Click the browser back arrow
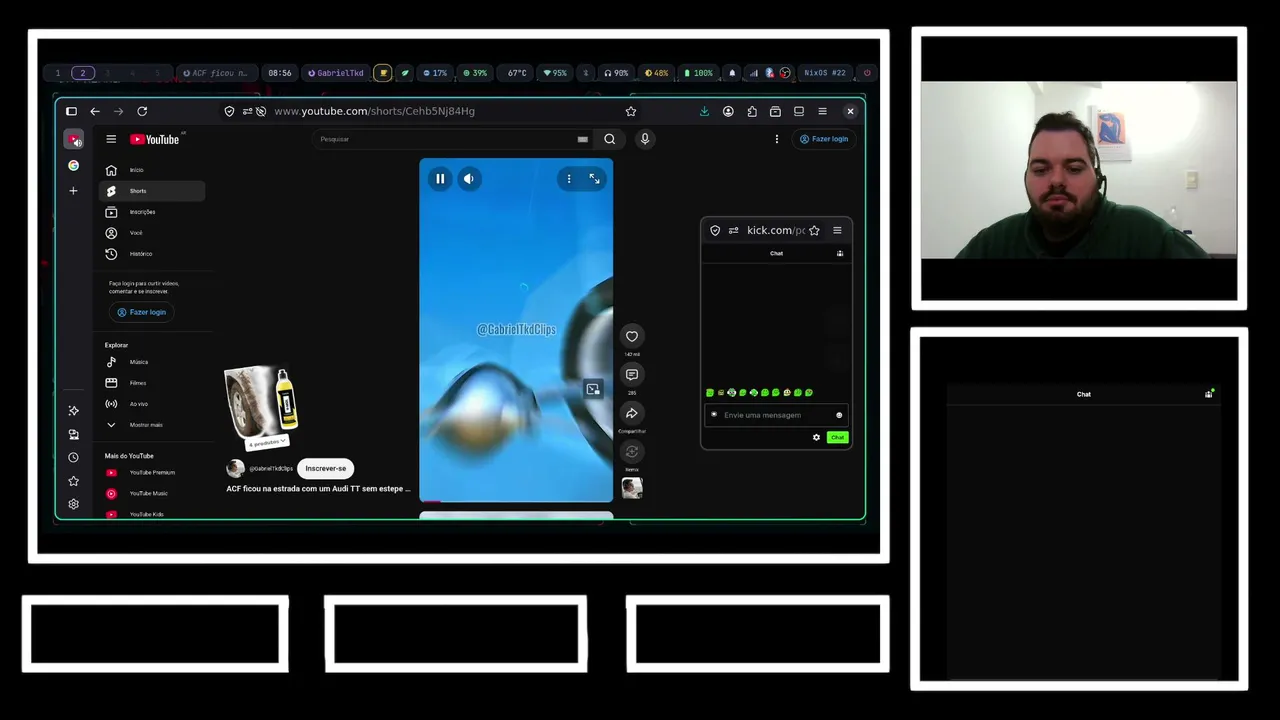This screenshot has width=1280, height=720. [95, 111]
